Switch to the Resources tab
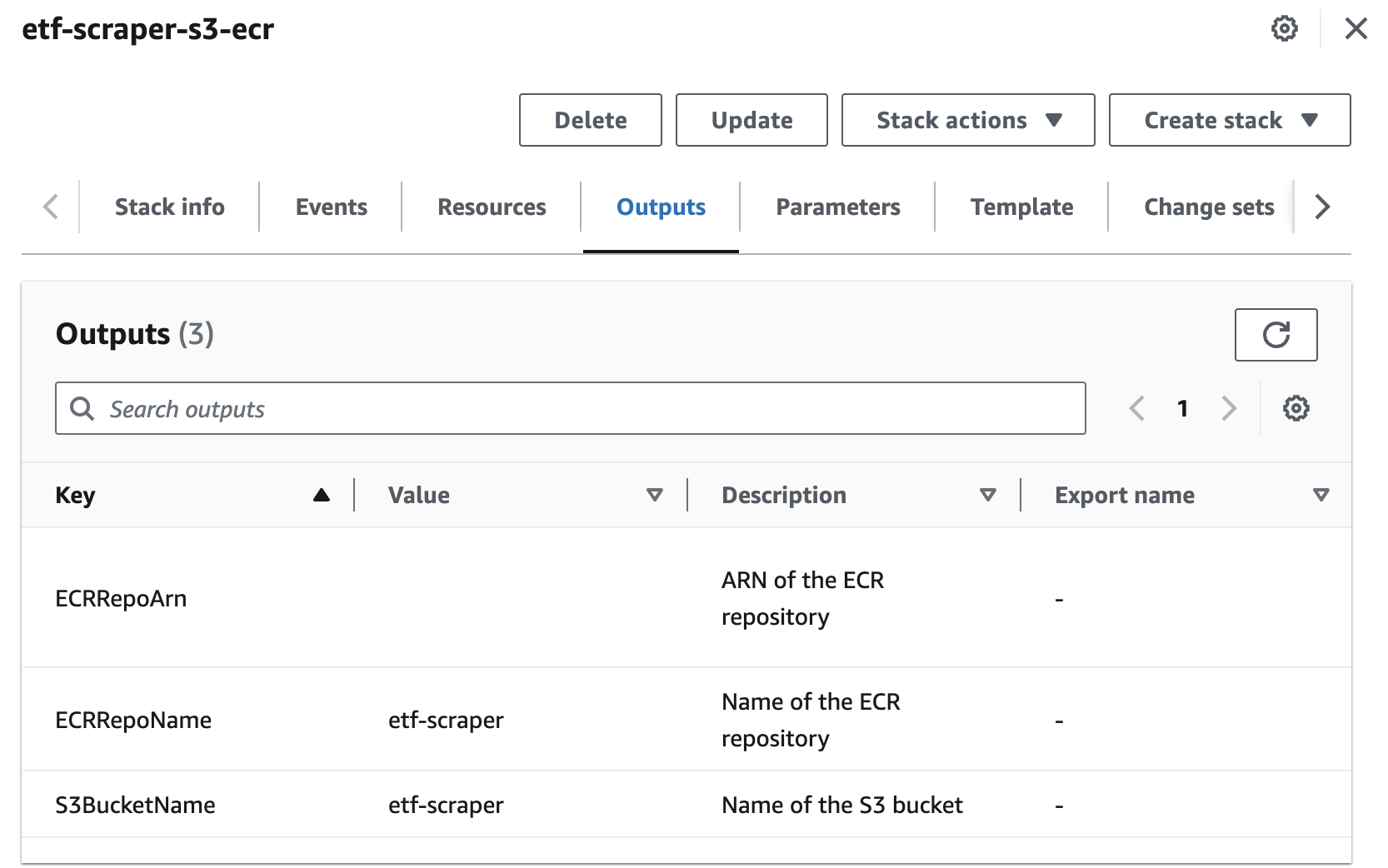 492,207
